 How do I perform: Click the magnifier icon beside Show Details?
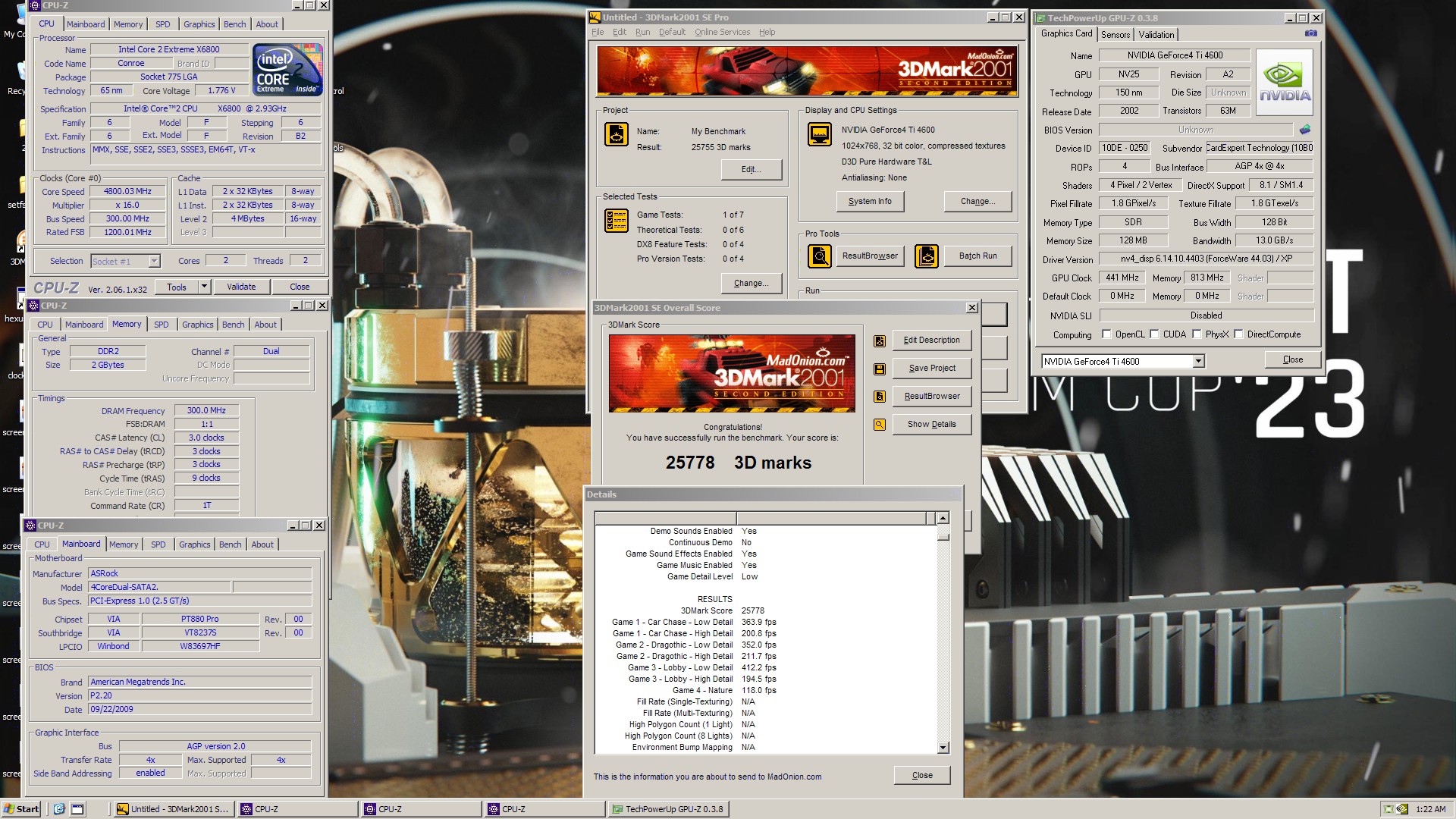880,425
